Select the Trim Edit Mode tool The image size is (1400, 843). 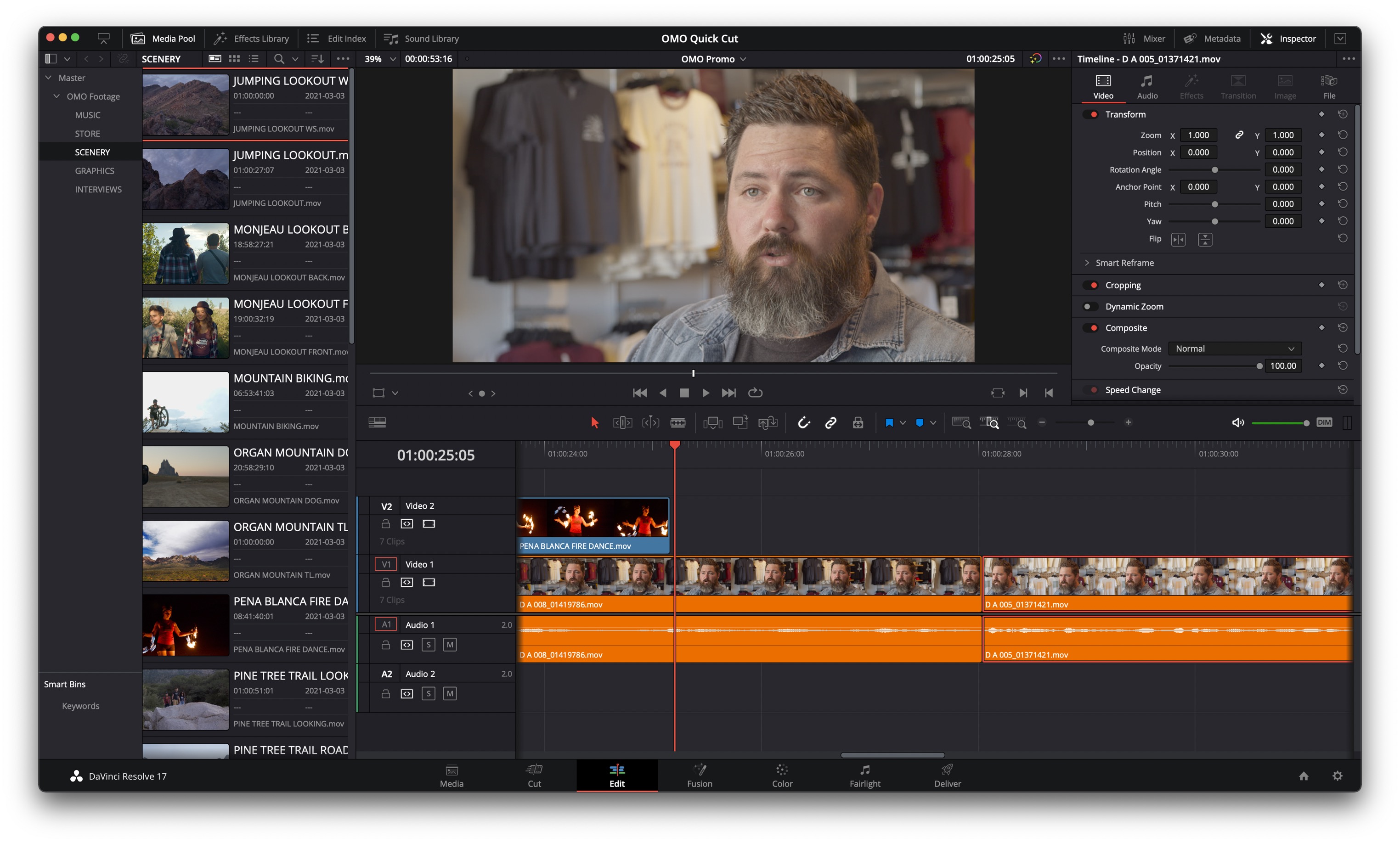coord(622,422)
